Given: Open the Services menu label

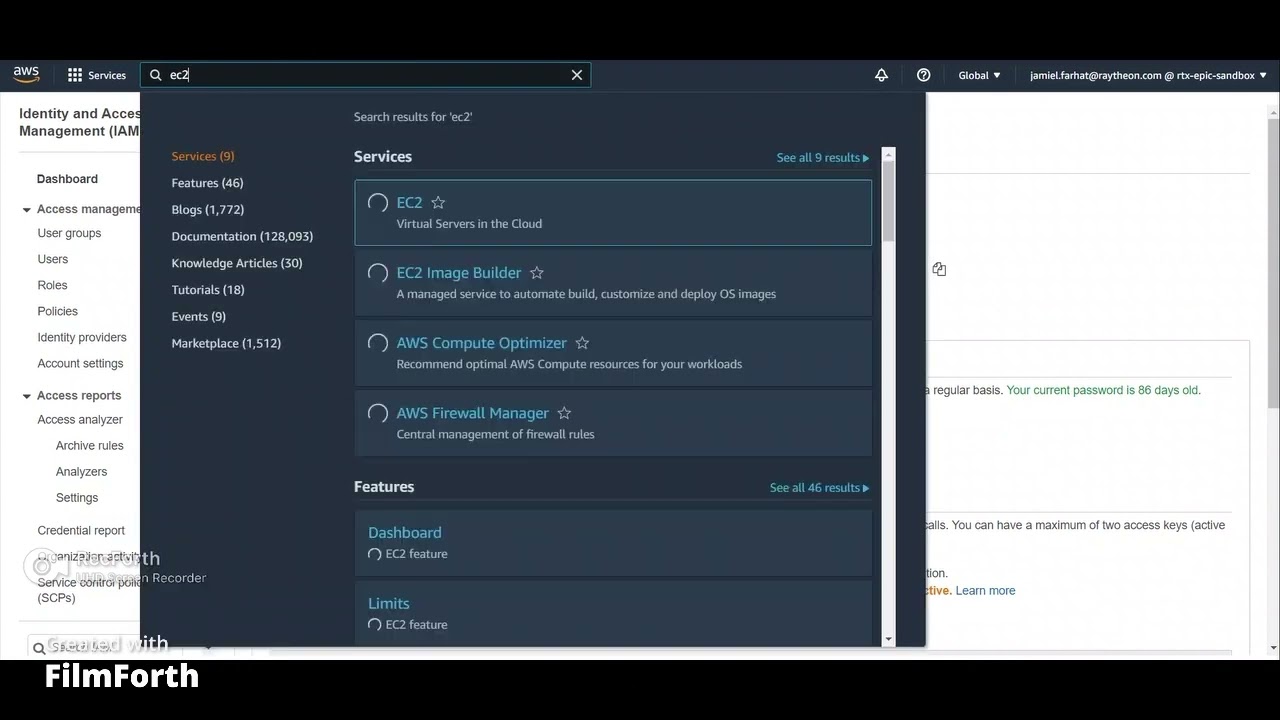Looking at the screenshot, I should click(107, 75).
